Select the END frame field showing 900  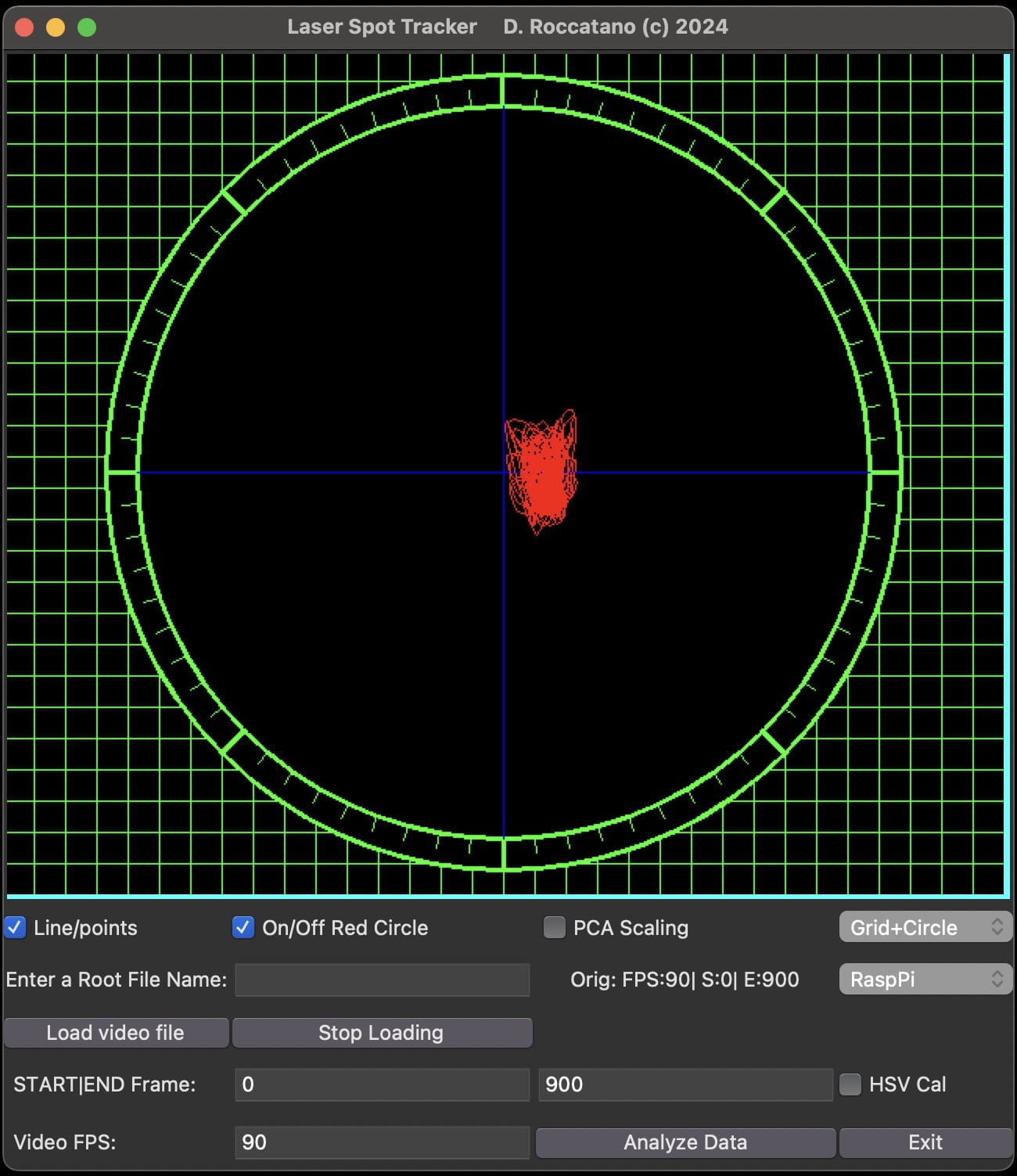click(685, 1084)
